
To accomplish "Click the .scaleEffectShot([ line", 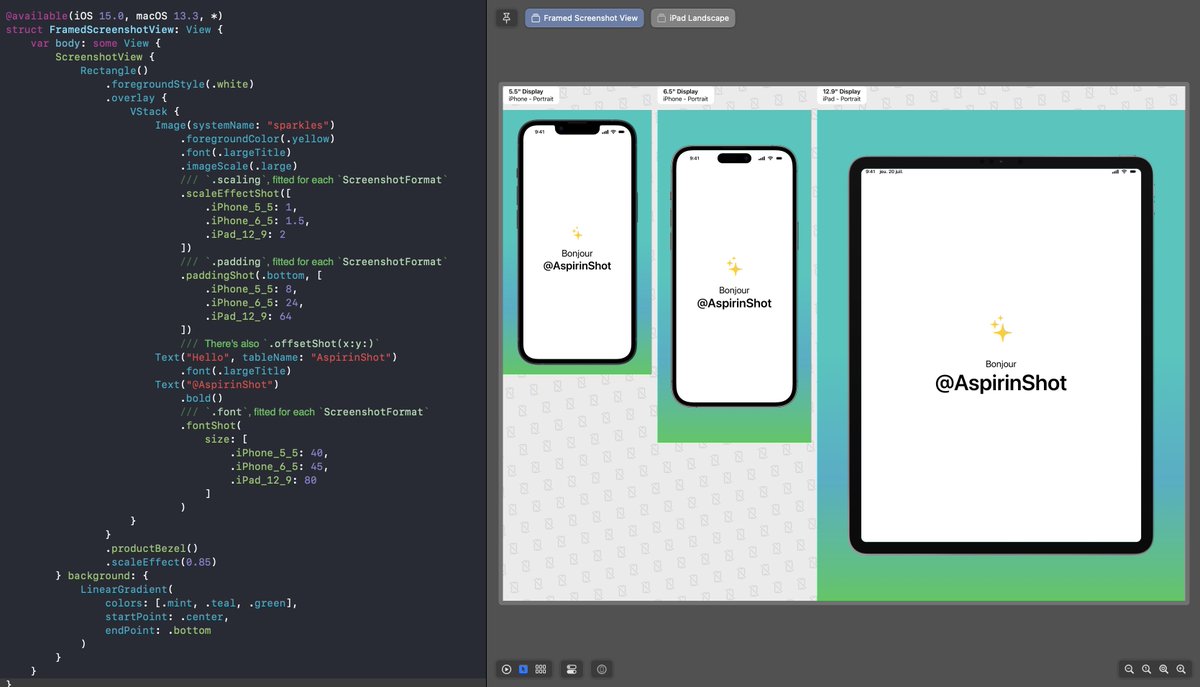I will 235,193.
